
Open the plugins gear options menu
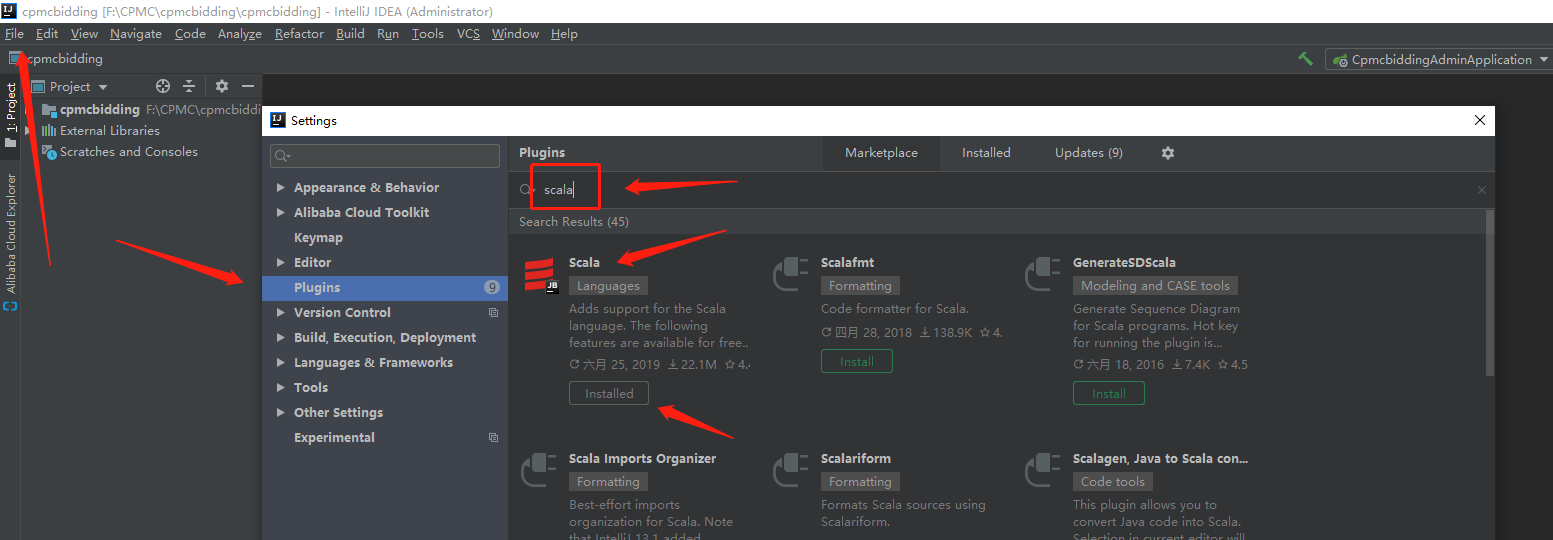[x=1167, y=153]
